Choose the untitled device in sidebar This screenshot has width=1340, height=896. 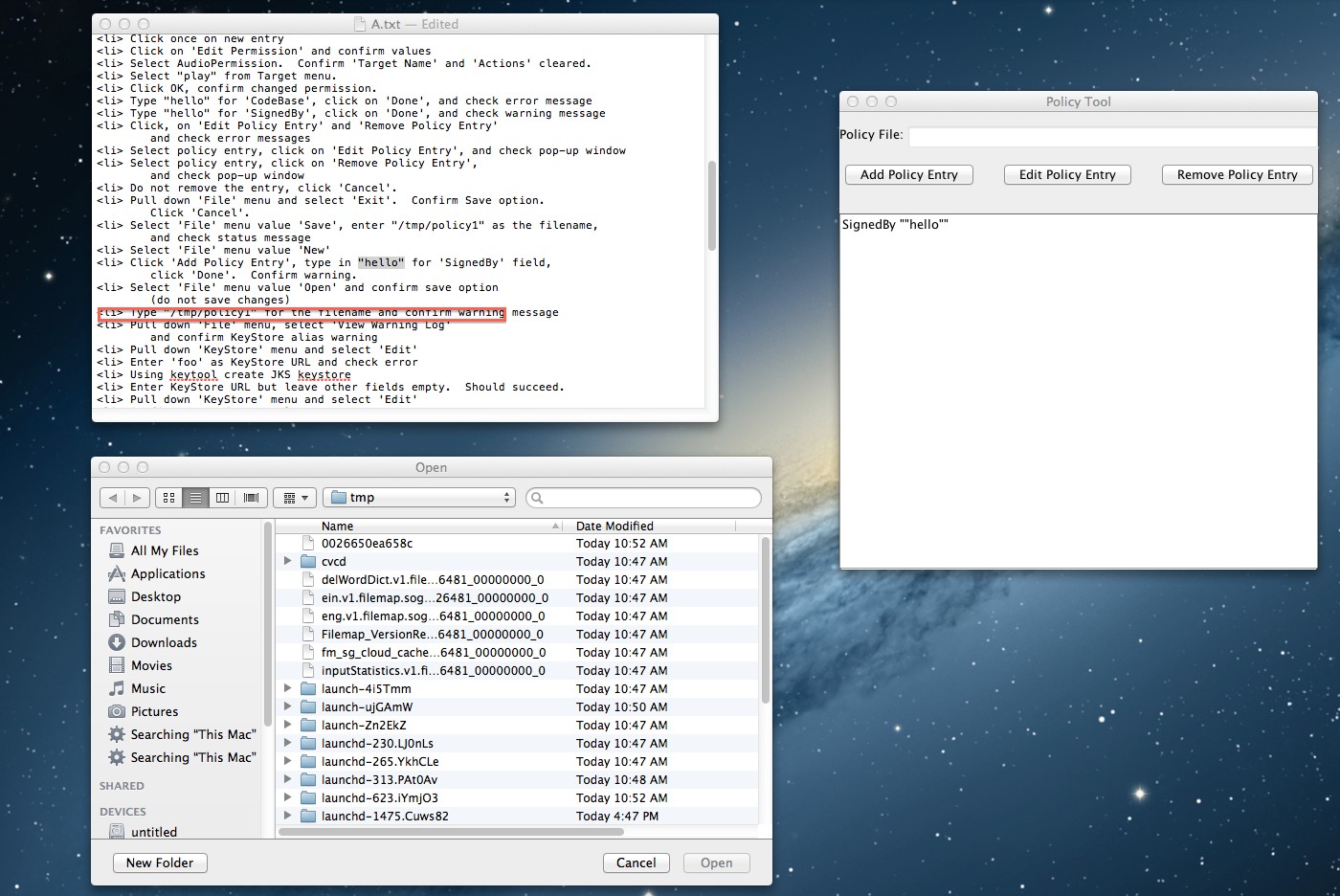pos(153,832)
